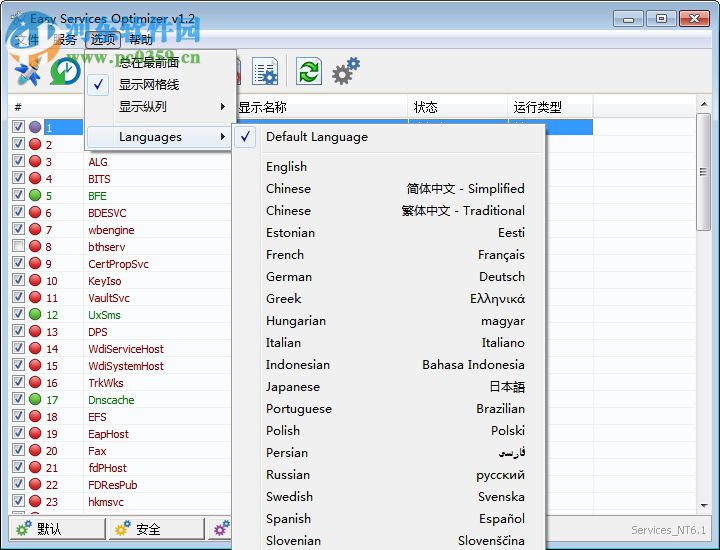This screenshot has width=720, height=550.
Task: Expand the 显示纵列 submenu
Action: [158, 107]
